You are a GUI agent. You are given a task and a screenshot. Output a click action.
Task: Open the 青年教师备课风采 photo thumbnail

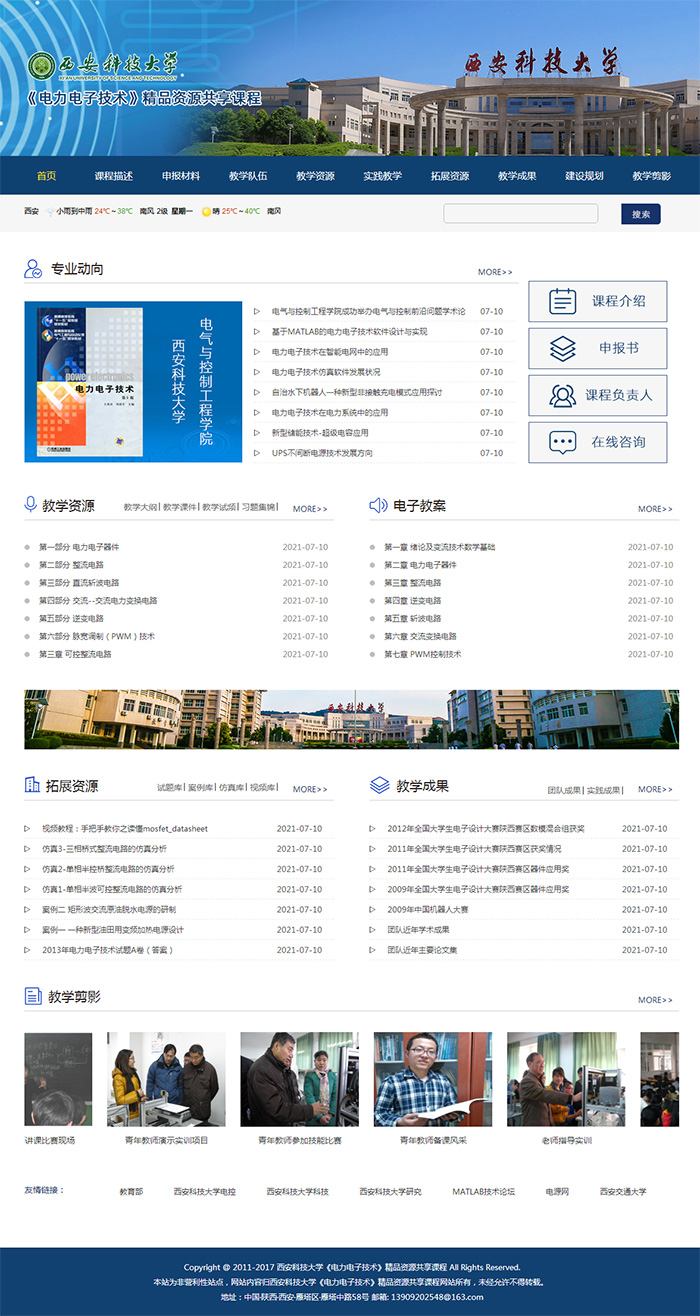[x=433, y=1080]
